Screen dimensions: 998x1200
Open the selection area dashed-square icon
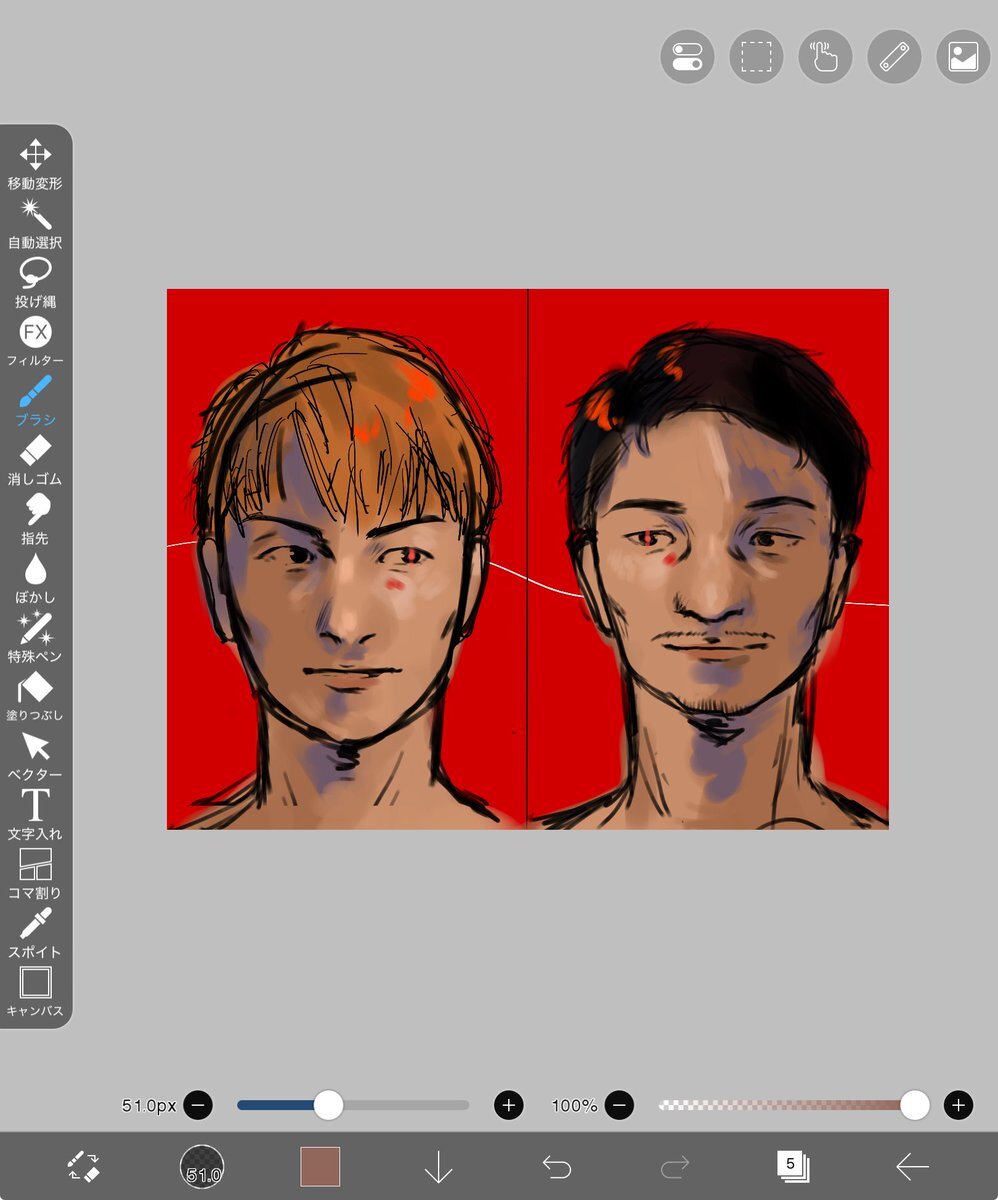click(x=756, y=57)
